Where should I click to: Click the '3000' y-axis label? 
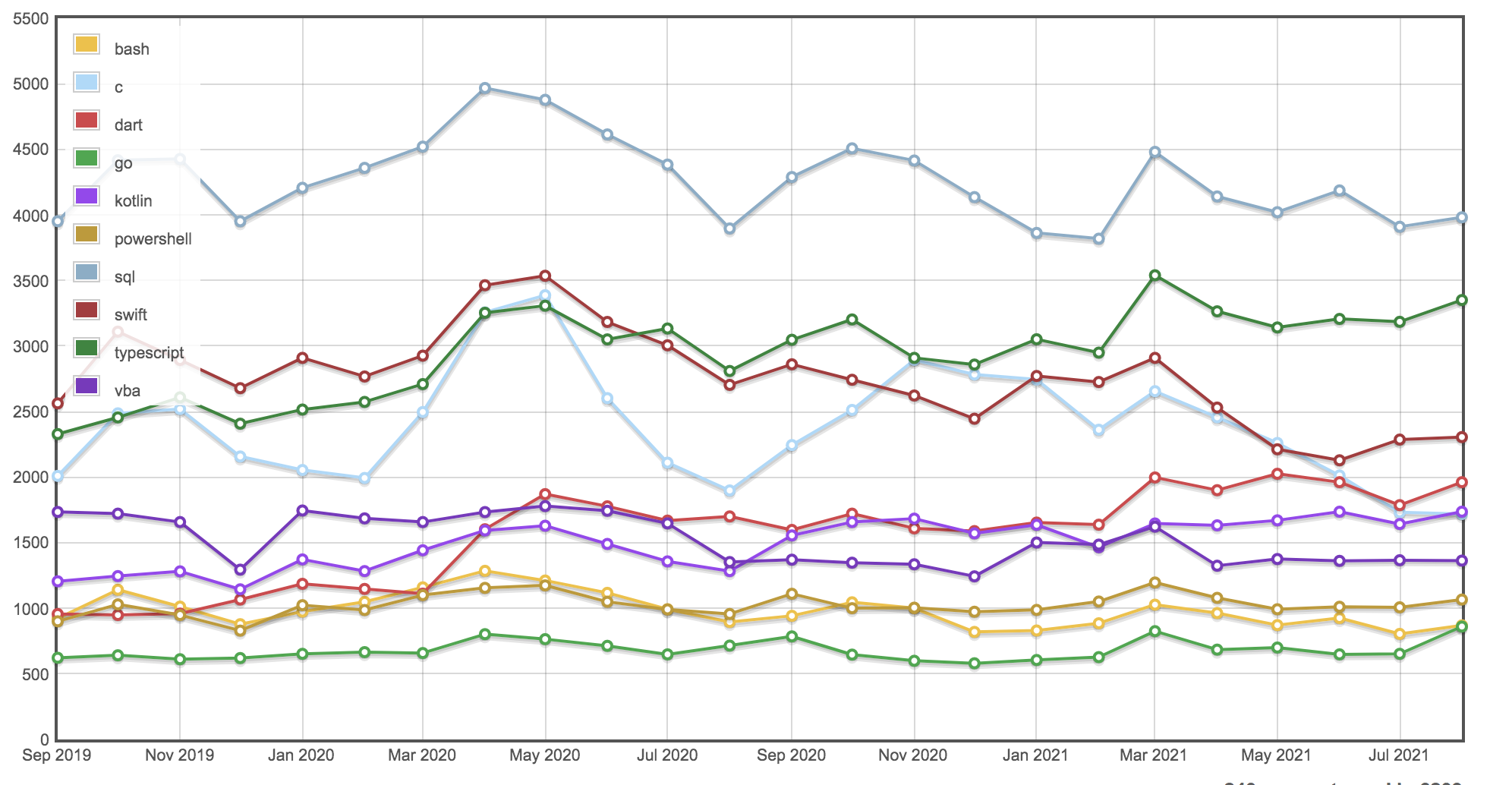pos(31,346)
